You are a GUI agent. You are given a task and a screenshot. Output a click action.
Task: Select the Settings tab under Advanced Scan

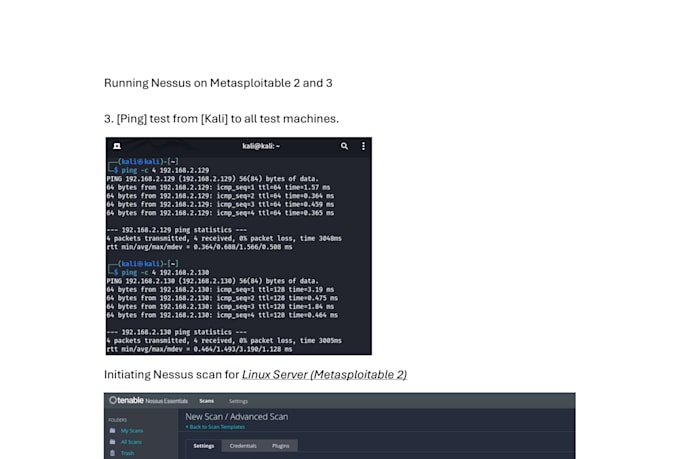pyautogui.click(x=204, y=446)
